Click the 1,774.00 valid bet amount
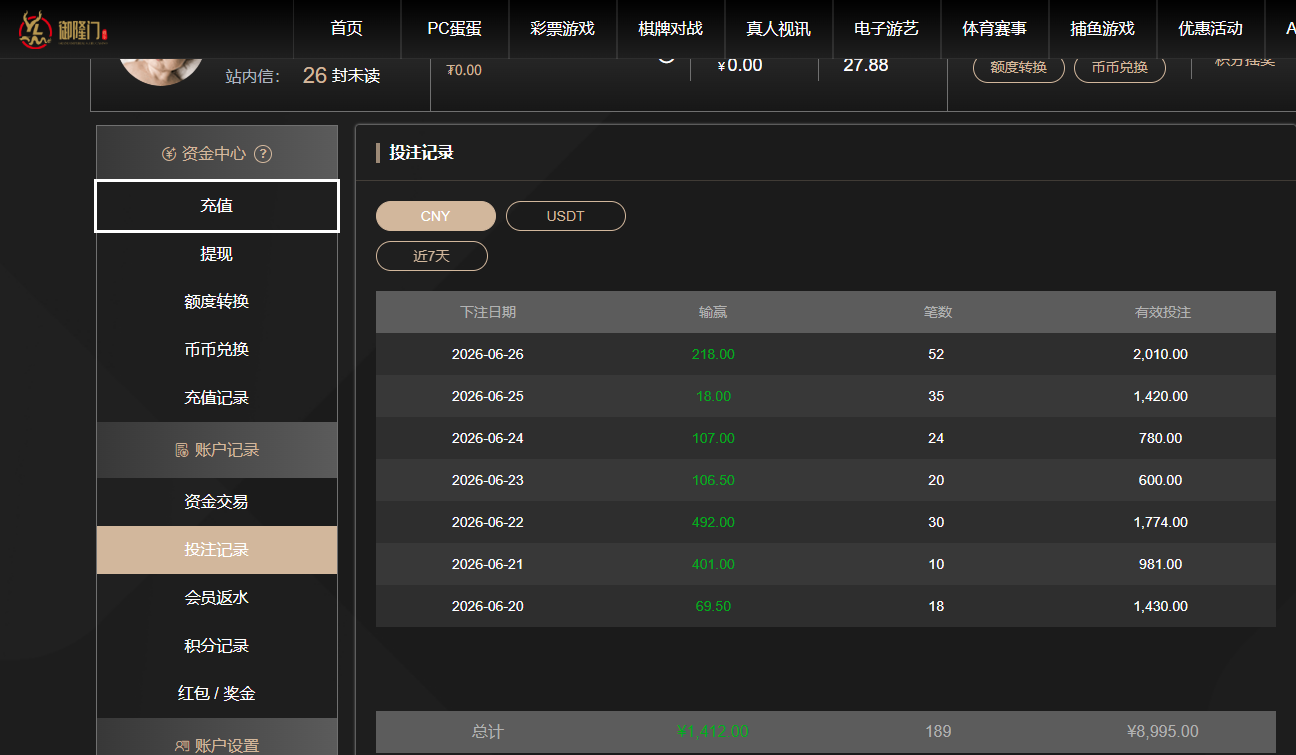Image resolution: width=1296 pixels, height=755 pixels. click(1160, 522)
